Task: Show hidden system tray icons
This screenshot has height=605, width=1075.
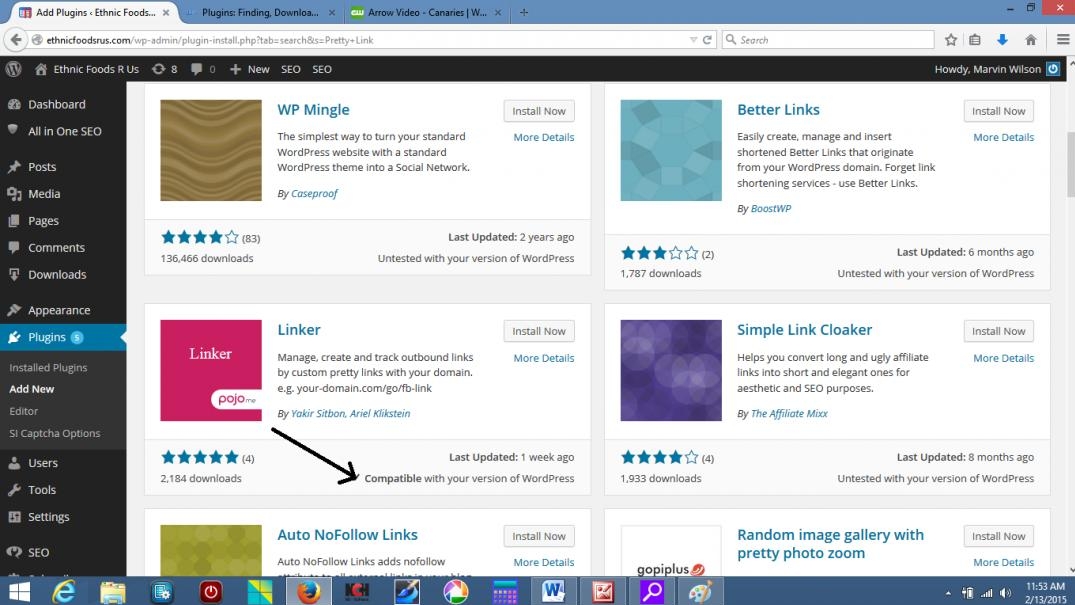Action: click(948, 593)
